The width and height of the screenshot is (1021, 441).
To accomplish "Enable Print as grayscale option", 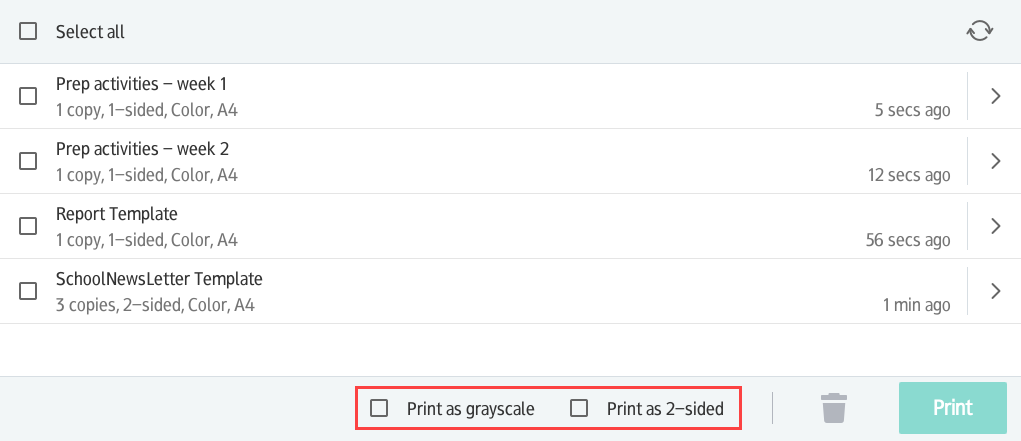I will point(379,408).
